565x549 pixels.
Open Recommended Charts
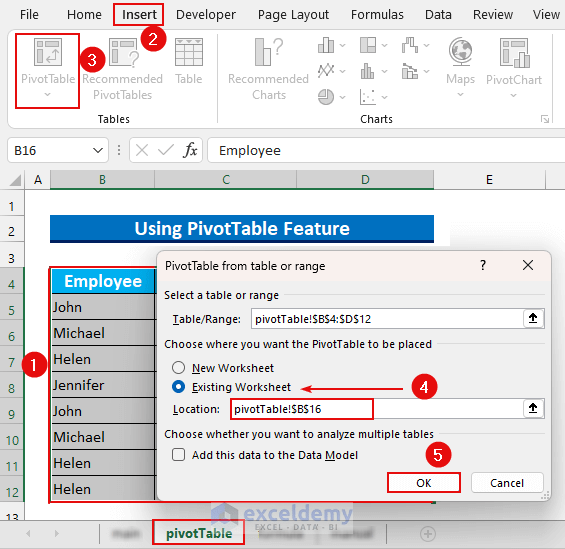click(x=268, y=69)
